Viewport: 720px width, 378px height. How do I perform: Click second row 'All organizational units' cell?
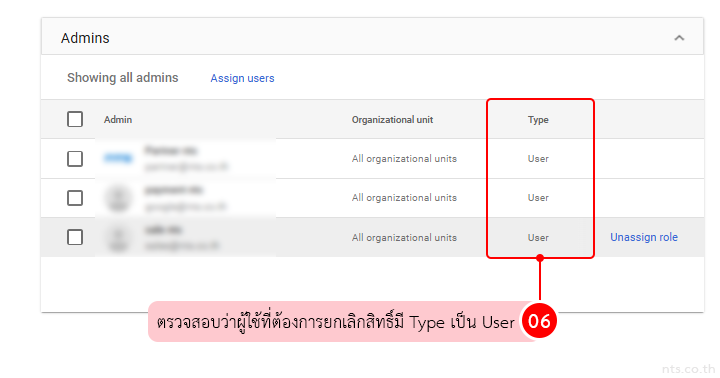point(405,197)
